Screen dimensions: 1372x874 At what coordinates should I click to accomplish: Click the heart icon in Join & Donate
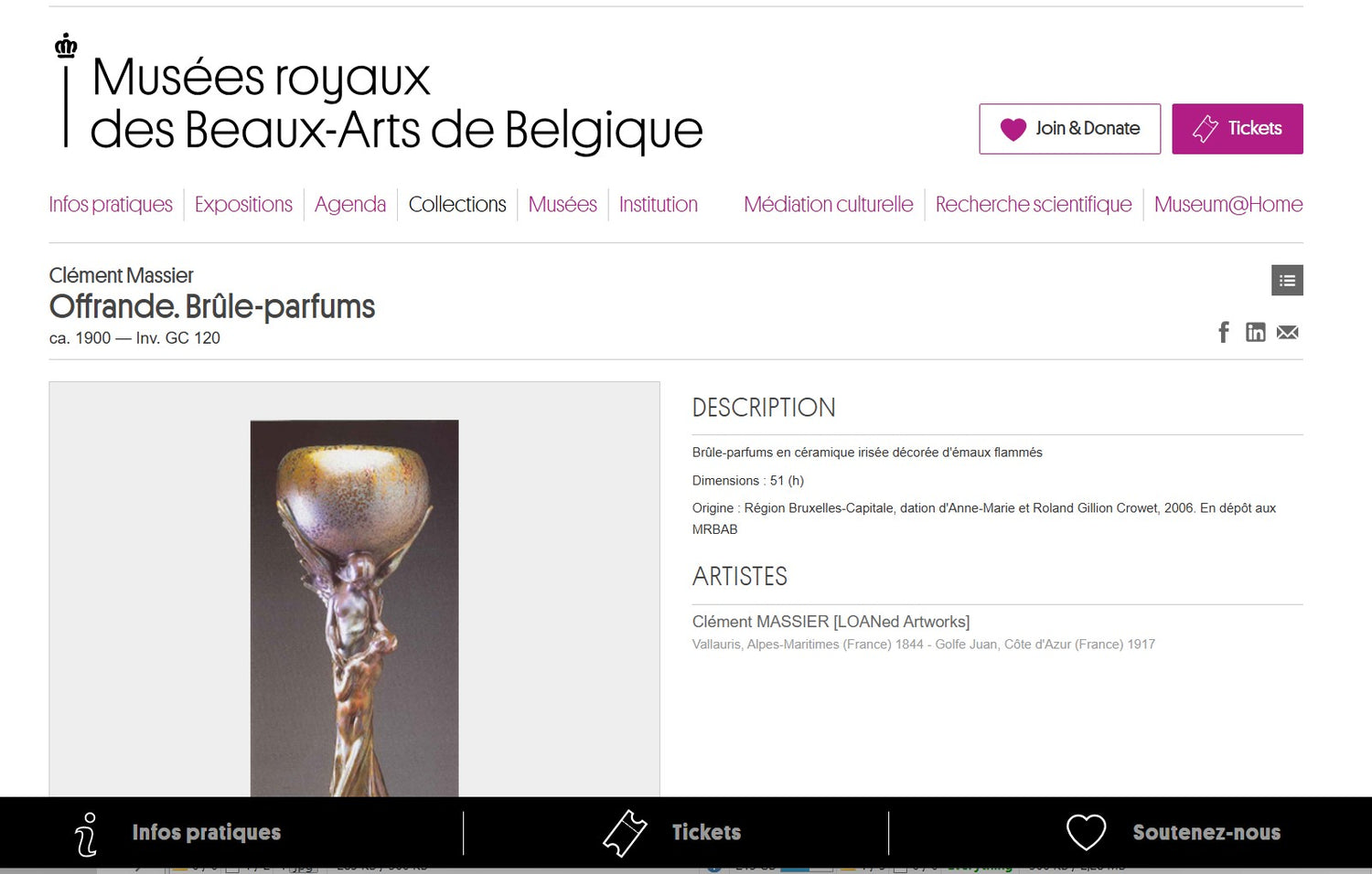point(1013,130)
